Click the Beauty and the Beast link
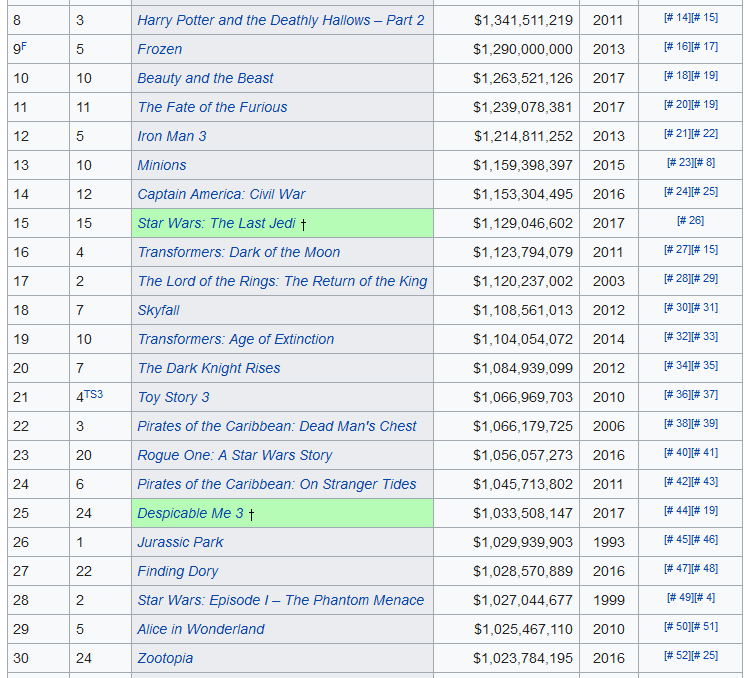The width and height of the screenshot is (745, 678). (205, 78)
